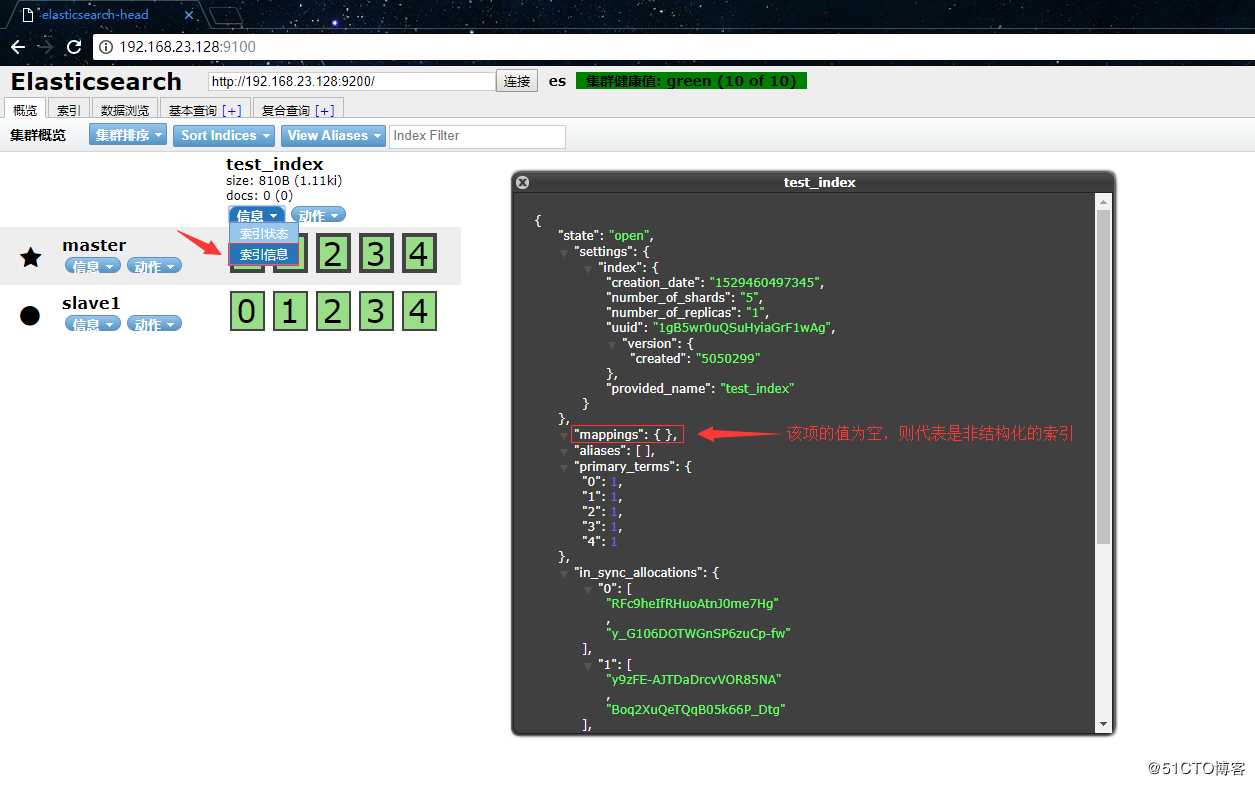The height and width of the screenshot is (785, 1255).
Task: Click the dialog's vertical scrollbar thumb
Action: coord(1103,377)
